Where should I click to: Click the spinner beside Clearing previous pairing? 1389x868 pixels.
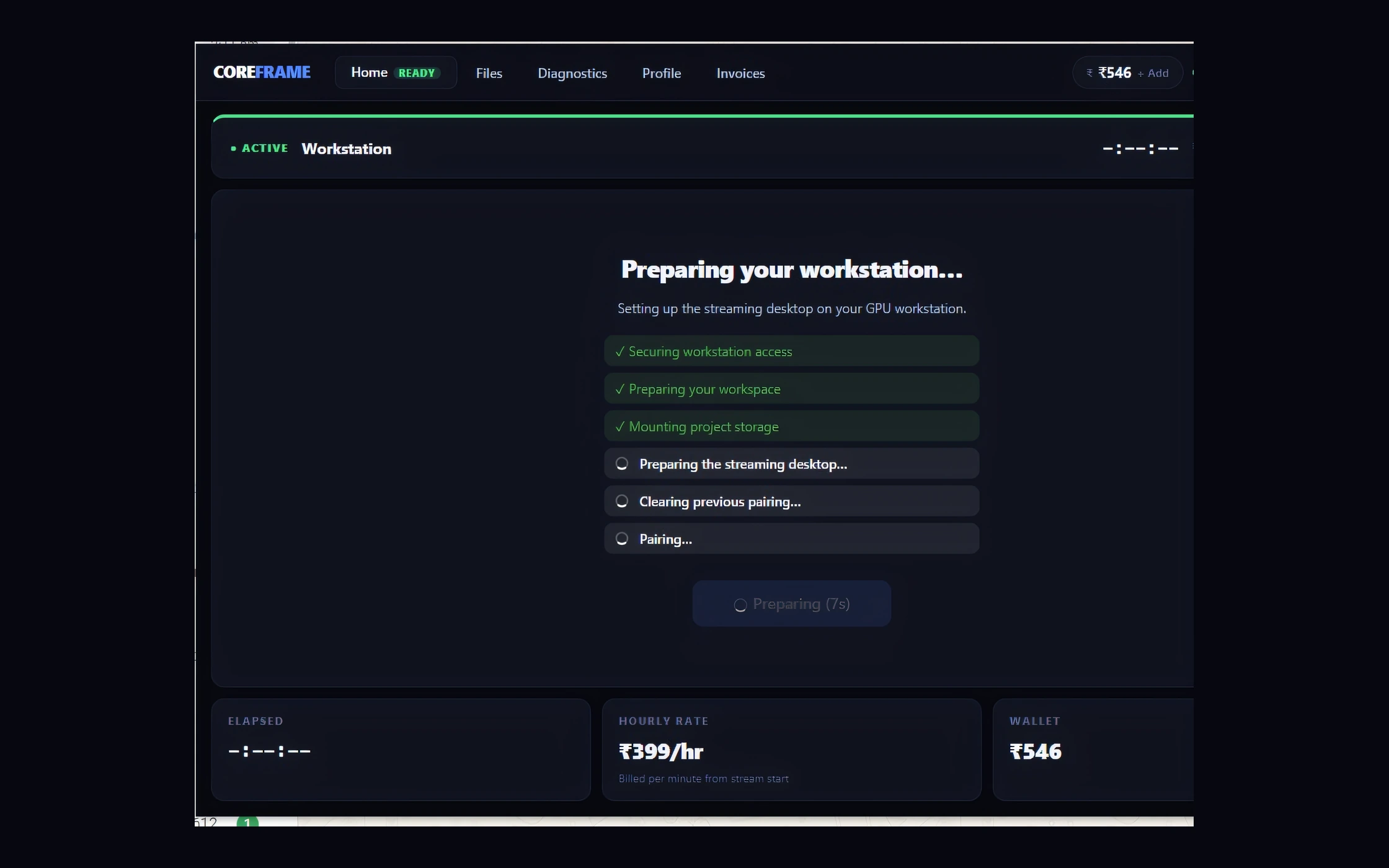tap(621, 501)
